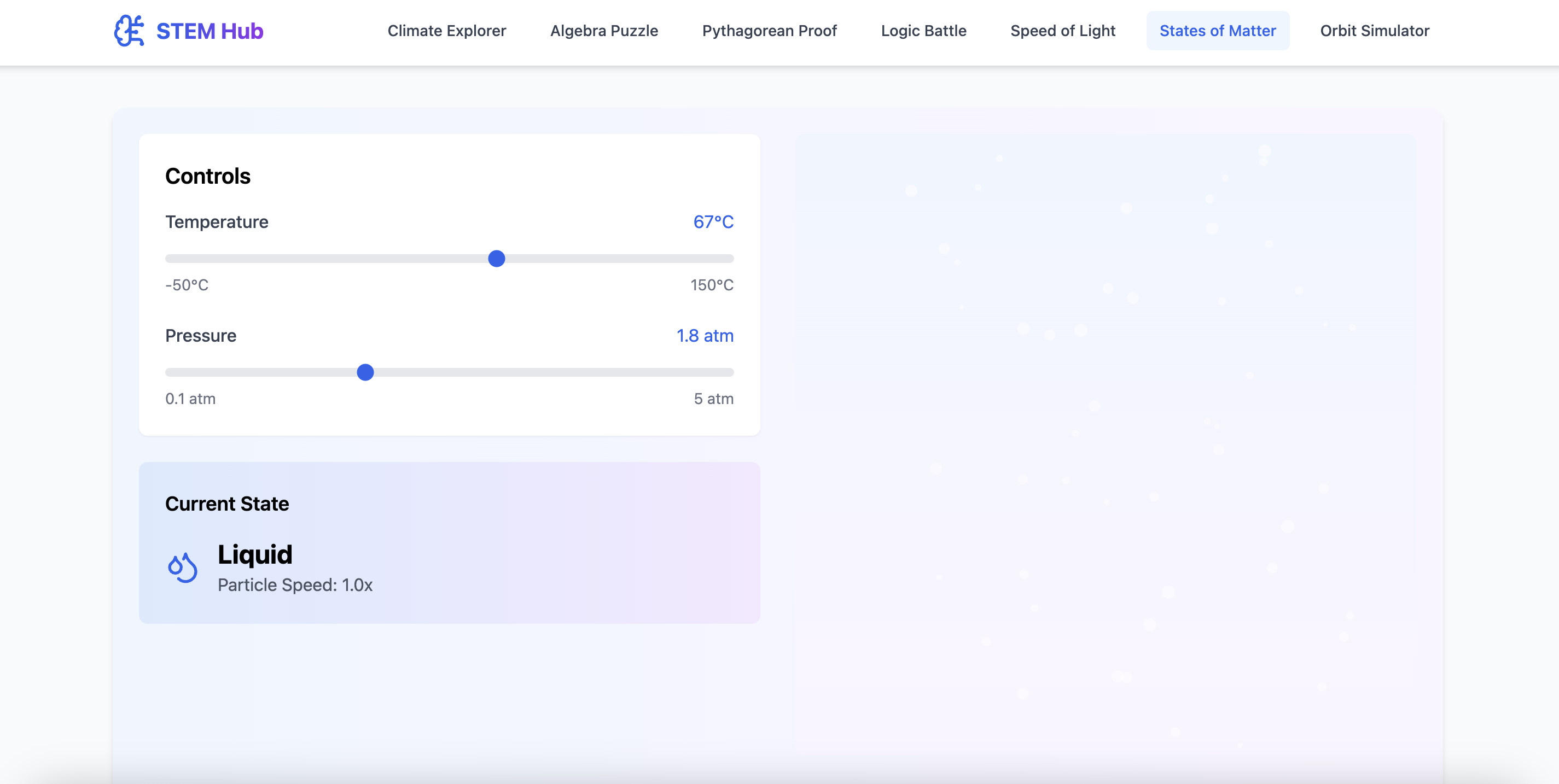Click the Pressure slider handle
Viewport: 1559px width, 784px height.
click(365, 373)
